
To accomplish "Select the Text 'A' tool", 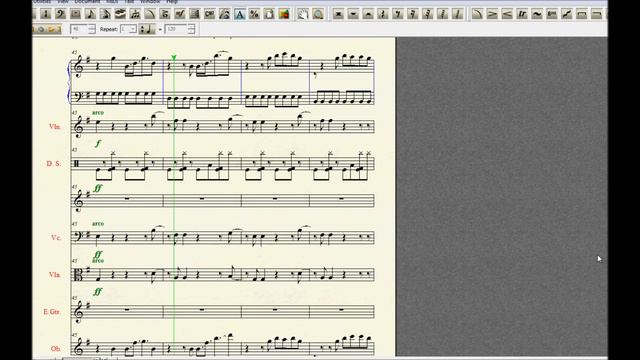I will pos(240,14).
